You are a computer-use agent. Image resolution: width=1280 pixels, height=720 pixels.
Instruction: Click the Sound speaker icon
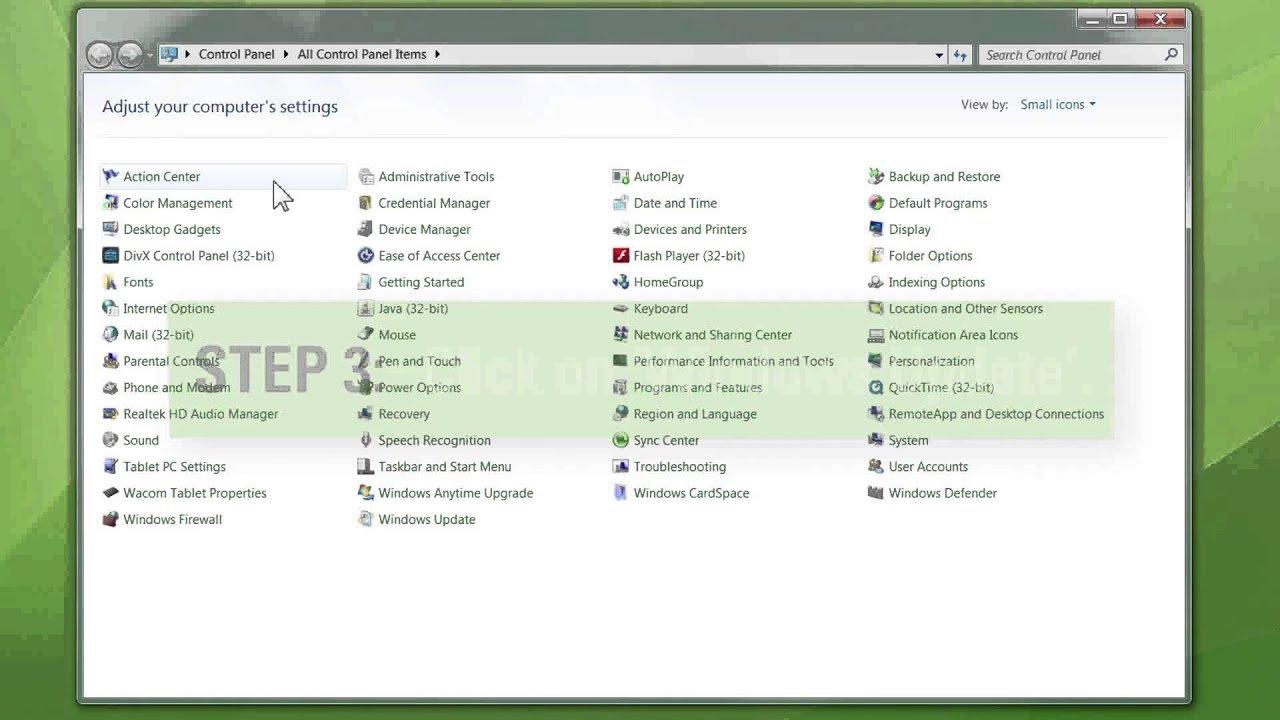tap(110, 441)
